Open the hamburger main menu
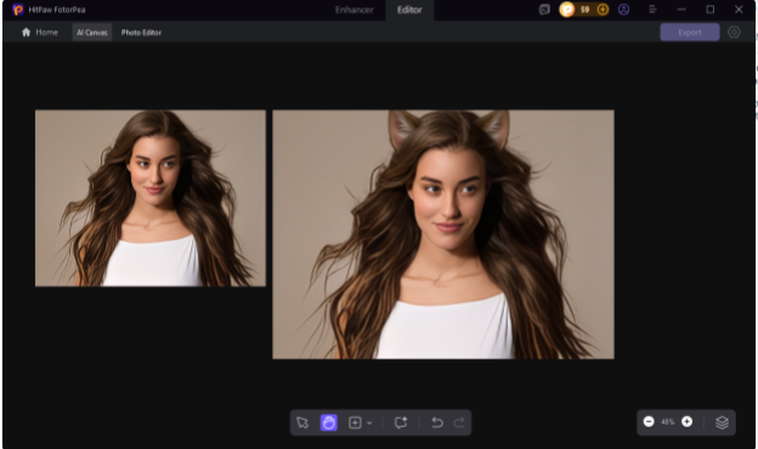The image size is (758, 449). tap(652, 10)
